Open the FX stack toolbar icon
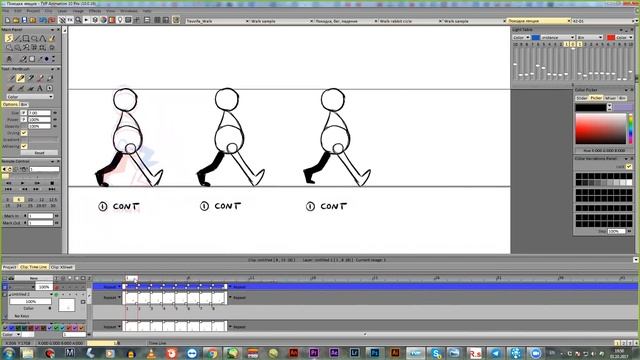This screenshot has width=640, height=360. pyautogui.click(x=70, y=20)
